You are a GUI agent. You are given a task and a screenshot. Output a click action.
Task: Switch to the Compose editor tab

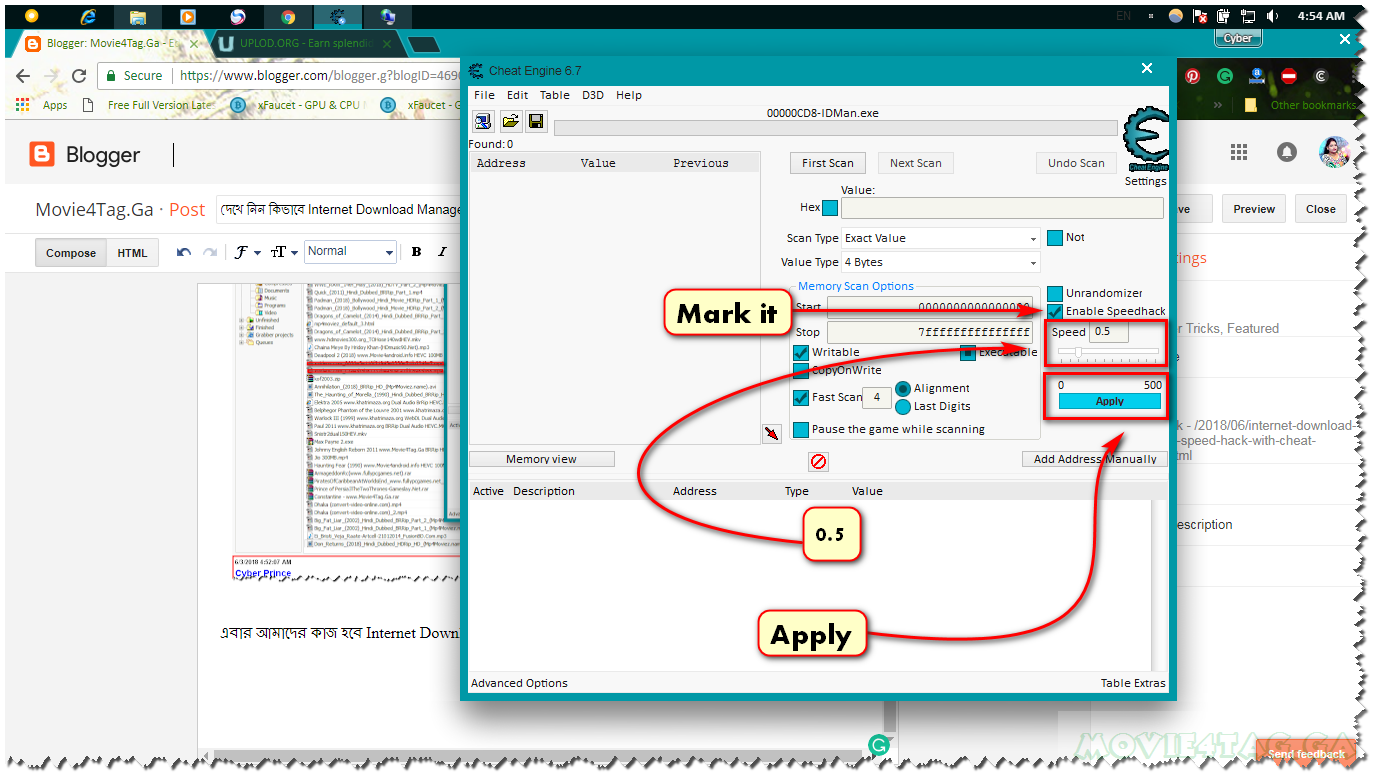click(x=71, y=253)
